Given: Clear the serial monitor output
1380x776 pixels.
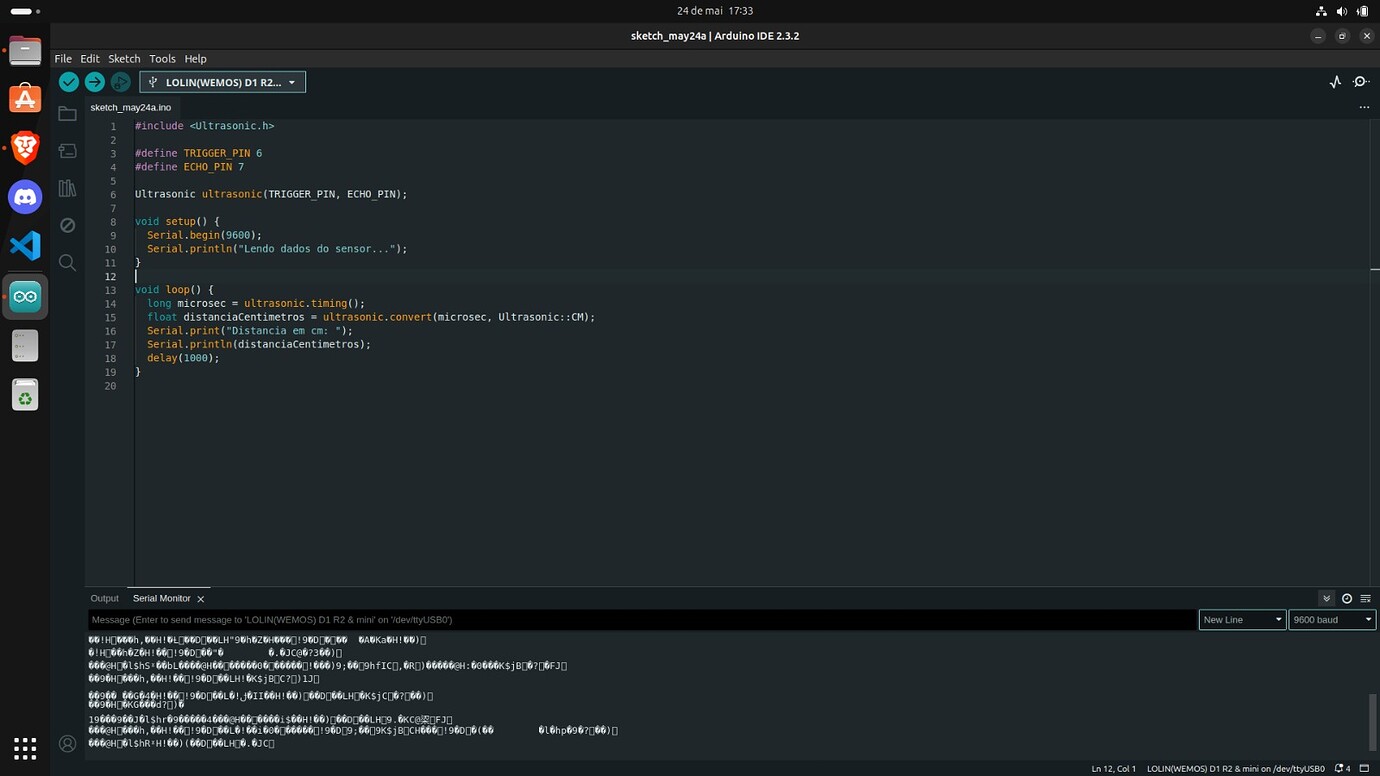Looking at the screenshot, I should pyautogui.click(x=1365, y=598).
